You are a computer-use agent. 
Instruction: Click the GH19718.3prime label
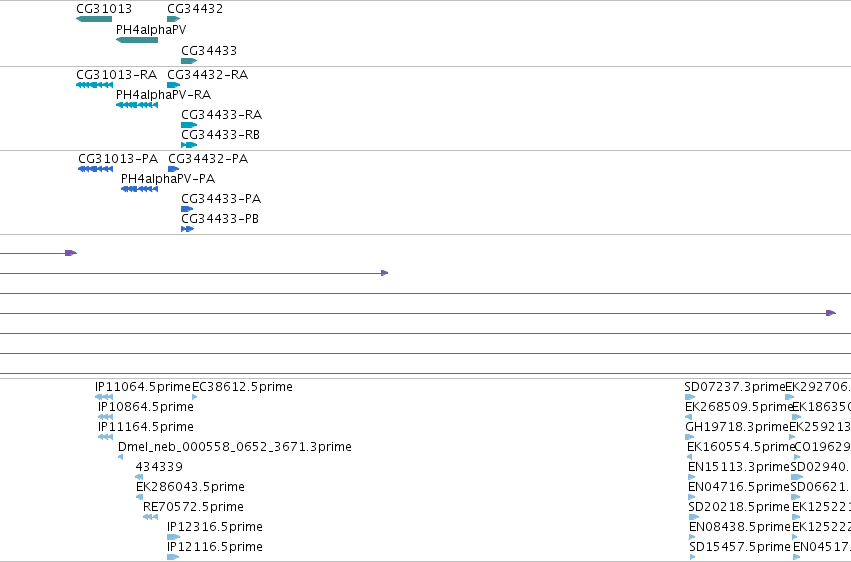pos(736,427)
